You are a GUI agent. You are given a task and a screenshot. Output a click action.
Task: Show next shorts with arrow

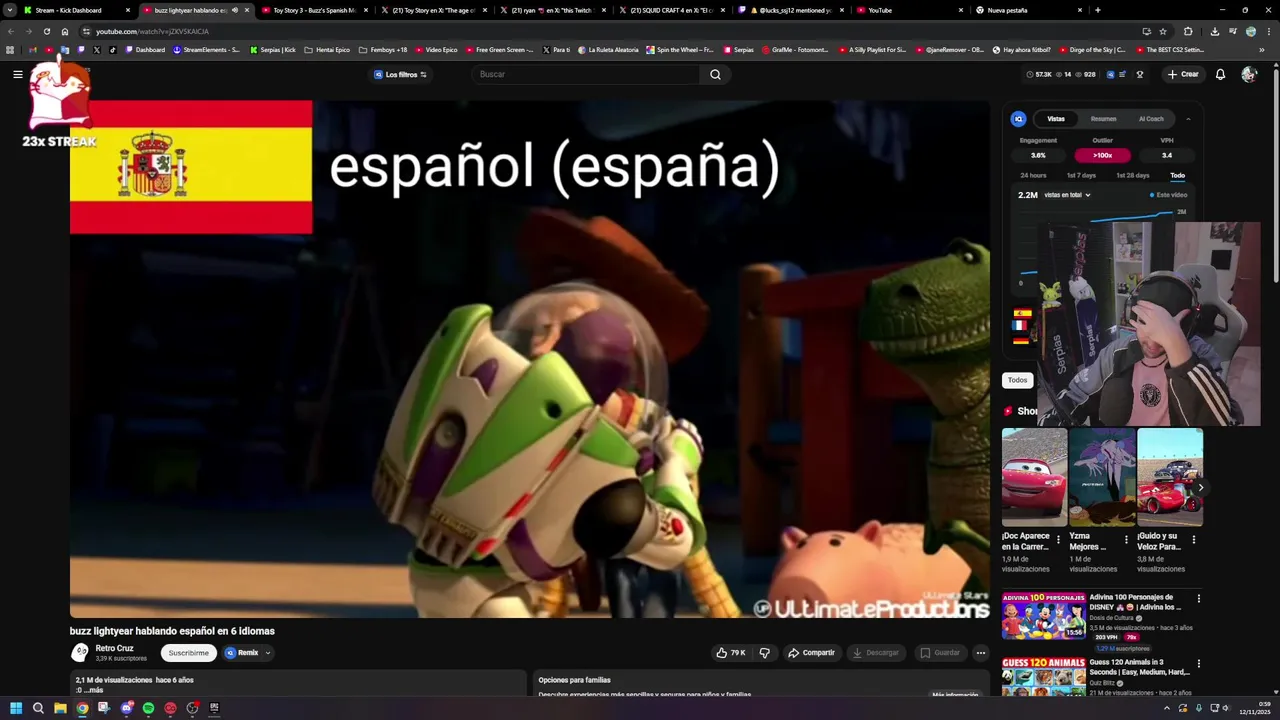pos(1200,487)
